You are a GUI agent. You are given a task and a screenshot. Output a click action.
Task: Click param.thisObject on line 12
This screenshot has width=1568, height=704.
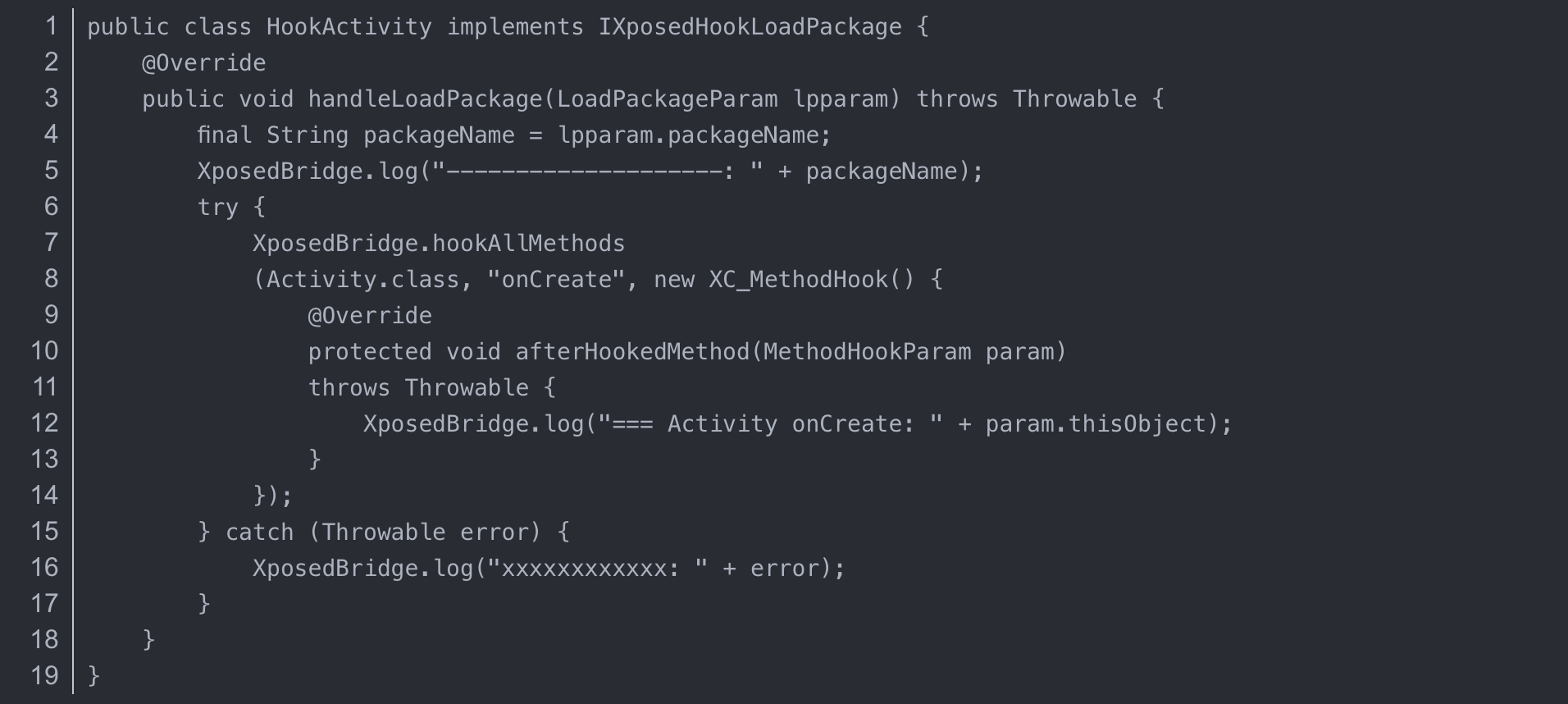pos(1096,424)
